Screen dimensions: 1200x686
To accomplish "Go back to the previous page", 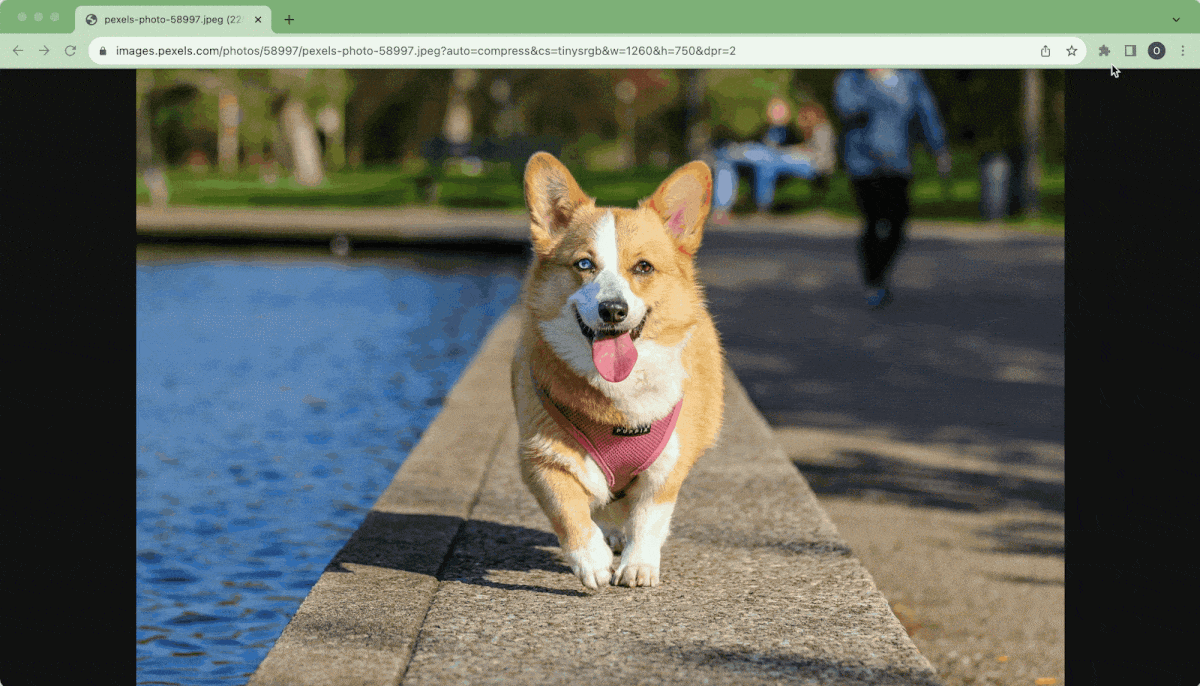I will (x=18, y=50).
